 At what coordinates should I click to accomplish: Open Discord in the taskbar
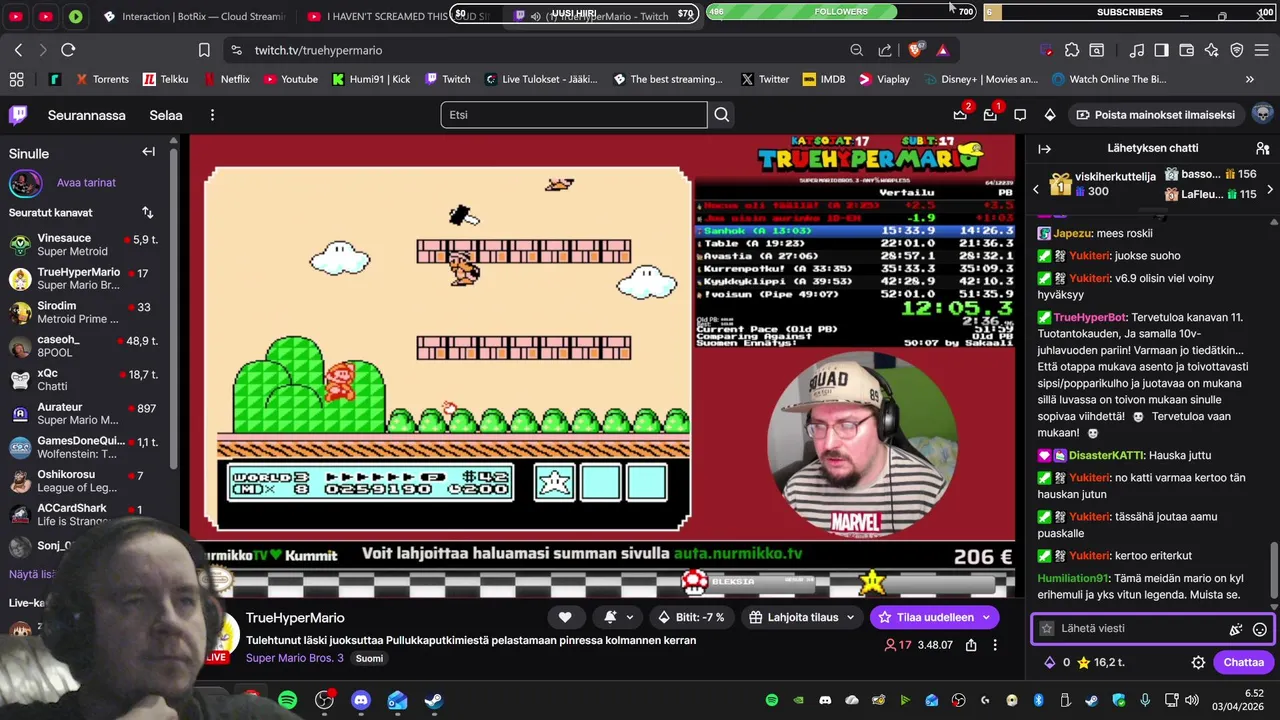click(361, 700)
